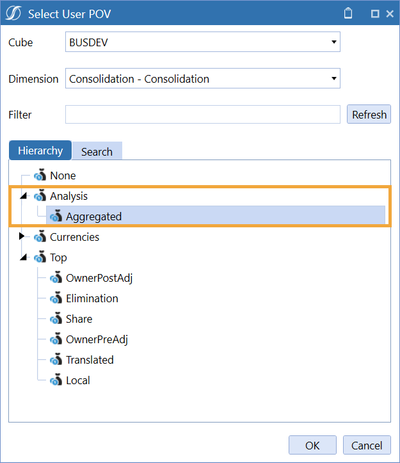Click the Translated member icon
This screenshot has width=400, height=463.
click(56, 360)
